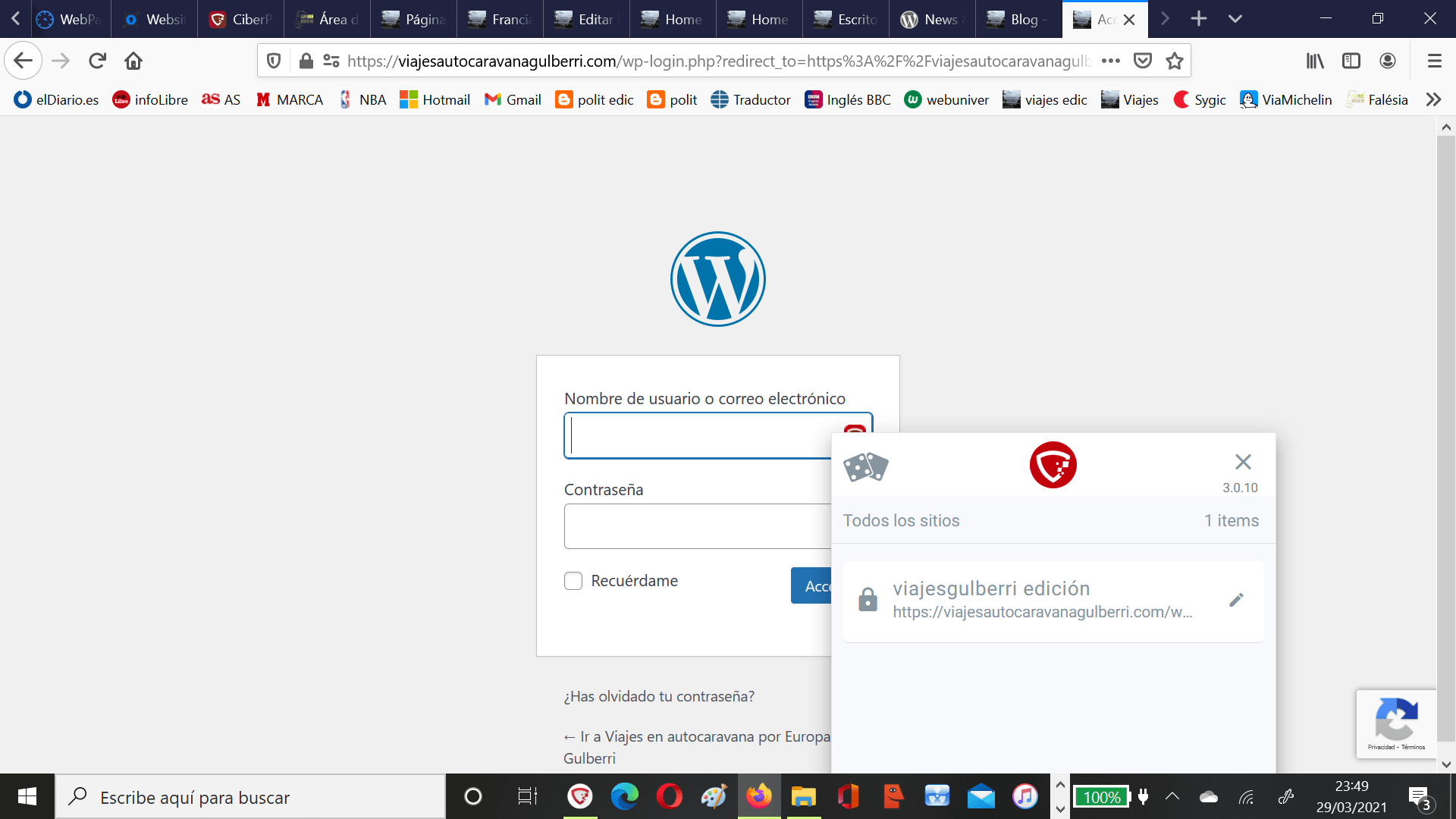Screen dimensions: 1456x819
Task: Open tracking protection shield in address bar
Action: click(275, 61)
